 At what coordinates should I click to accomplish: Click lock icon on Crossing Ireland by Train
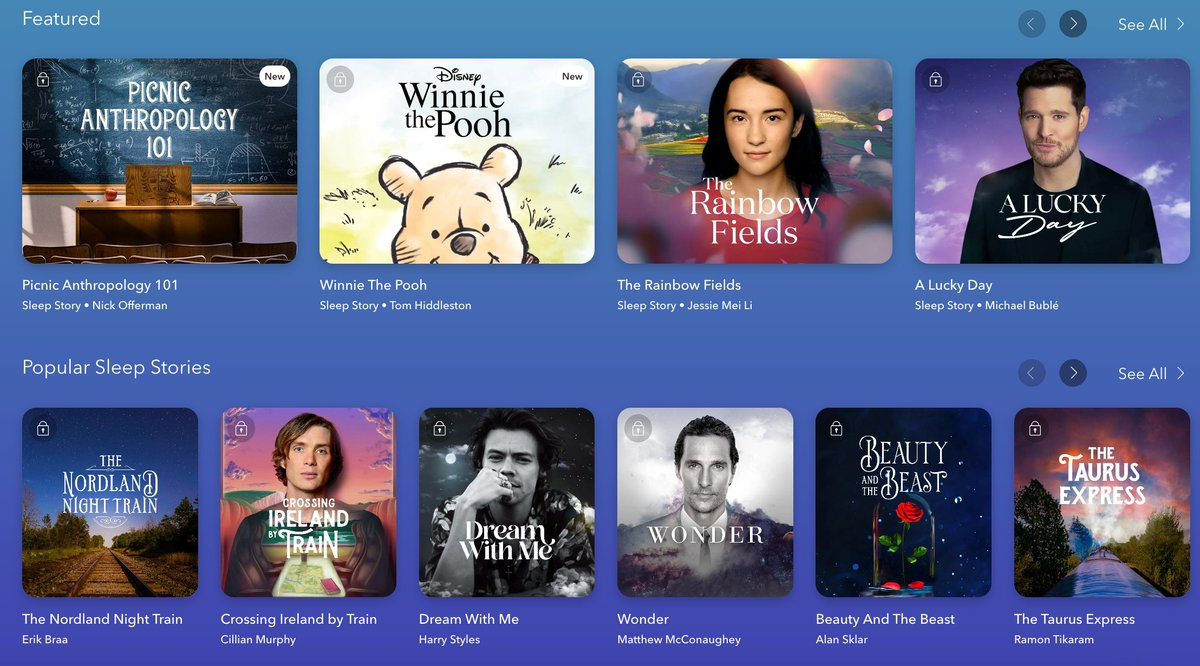pos(241,428)
